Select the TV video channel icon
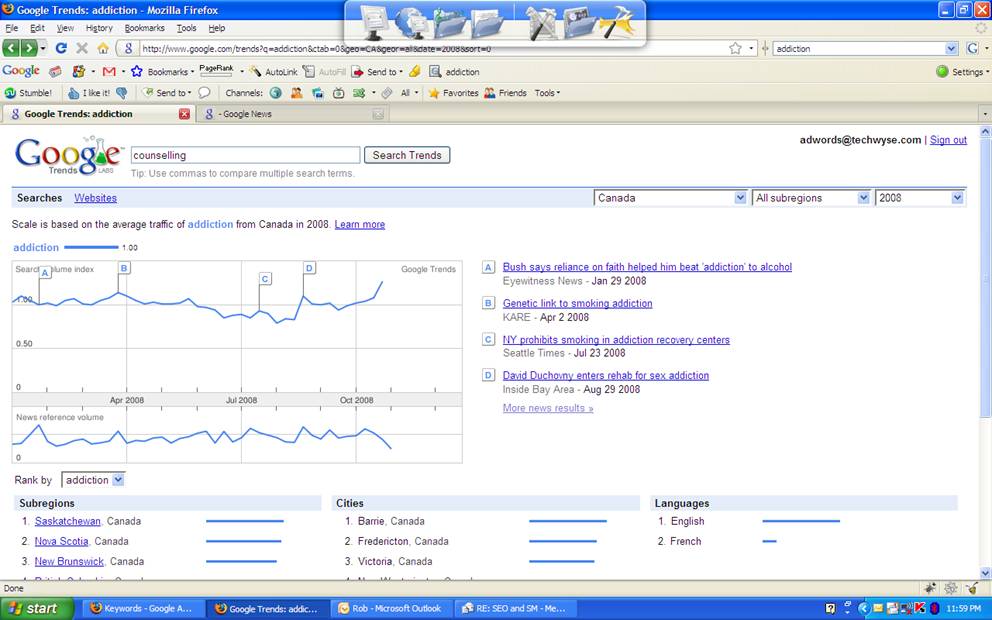The image size is (992, 620). [x=338, y=92]
